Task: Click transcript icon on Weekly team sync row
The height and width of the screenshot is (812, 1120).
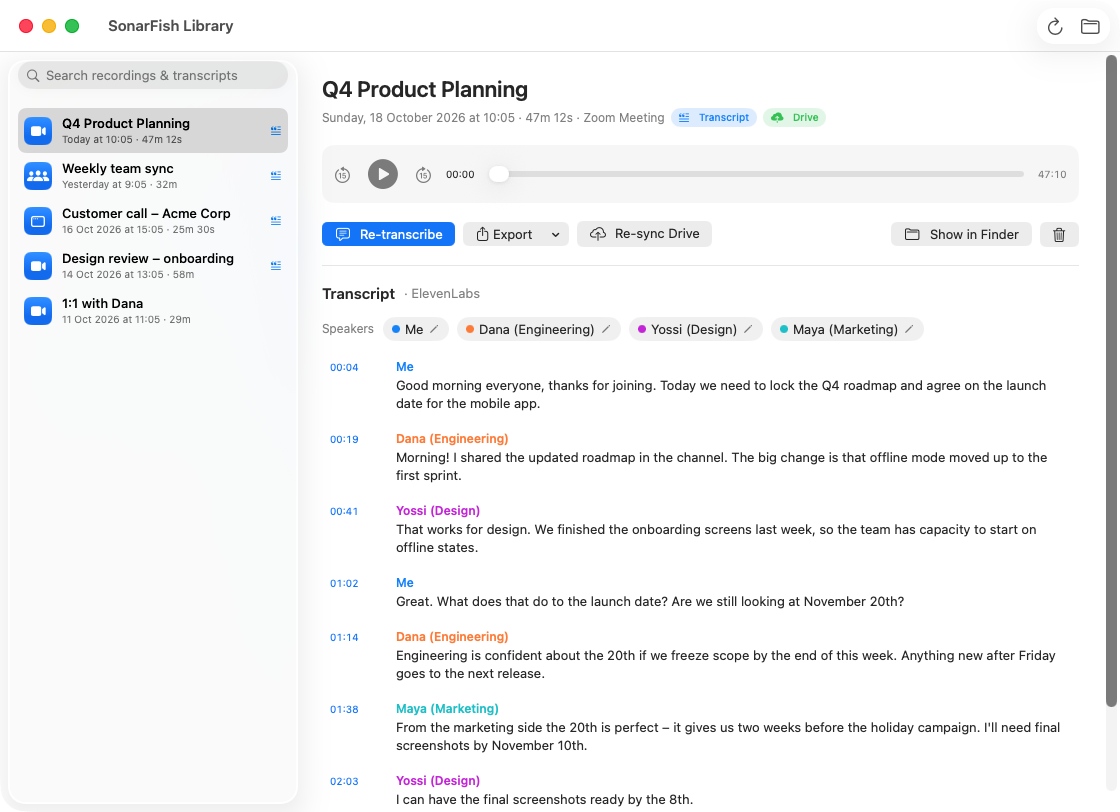Action: [276, 176]
